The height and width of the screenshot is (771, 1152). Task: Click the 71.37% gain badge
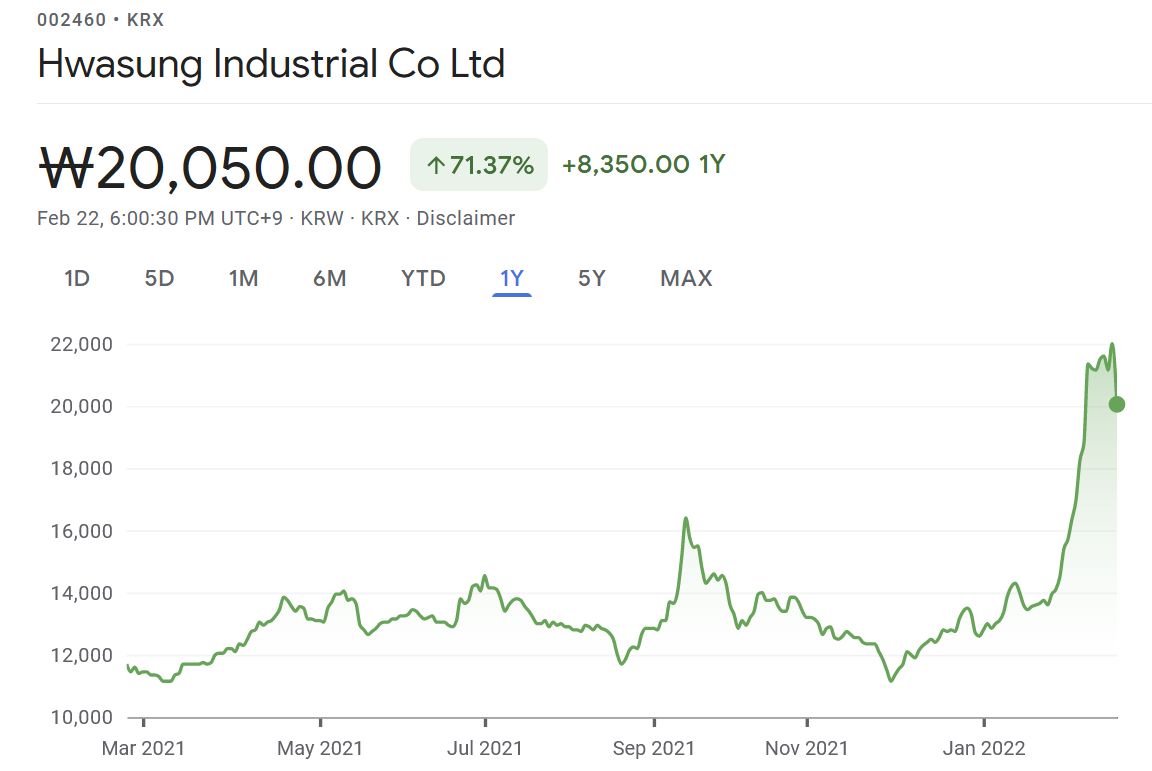pos(479,165)
